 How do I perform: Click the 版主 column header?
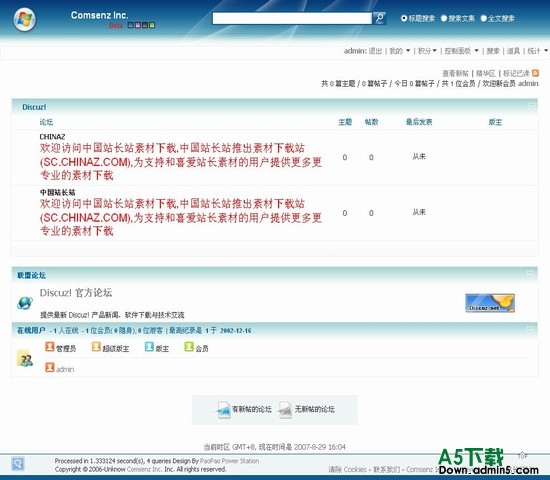(x=495, y=122)
